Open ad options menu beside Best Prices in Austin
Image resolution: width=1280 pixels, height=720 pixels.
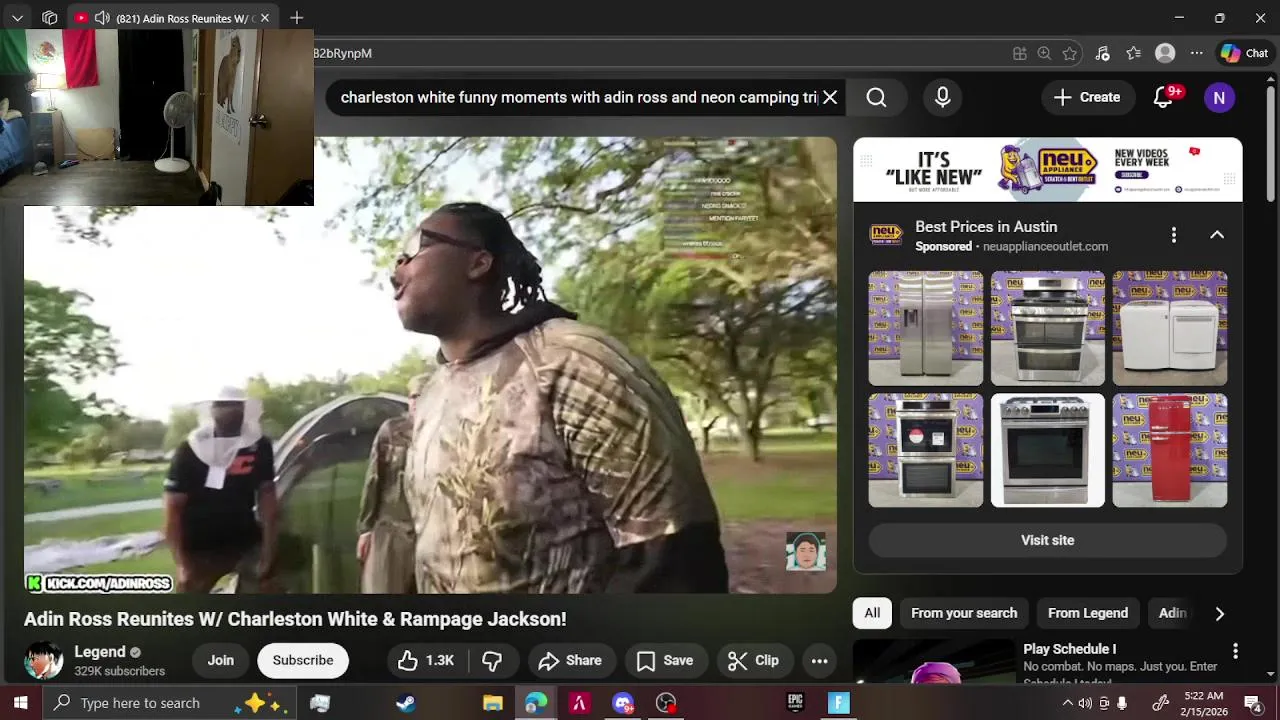[x=1173, y=235]
